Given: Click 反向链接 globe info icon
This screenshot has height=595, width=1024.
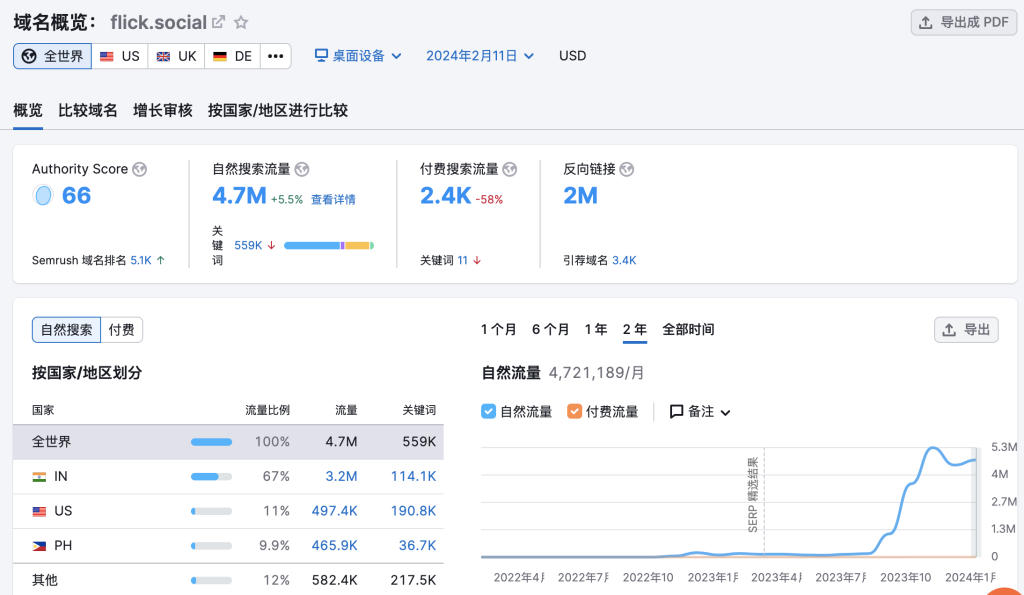Looking at the screenshot, I should tap(627, 169).
